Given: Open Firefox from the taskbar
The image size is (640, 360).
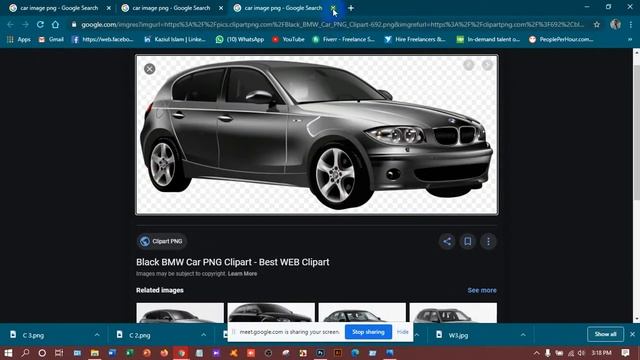Looking at the screenshot, I should (164, 353).
